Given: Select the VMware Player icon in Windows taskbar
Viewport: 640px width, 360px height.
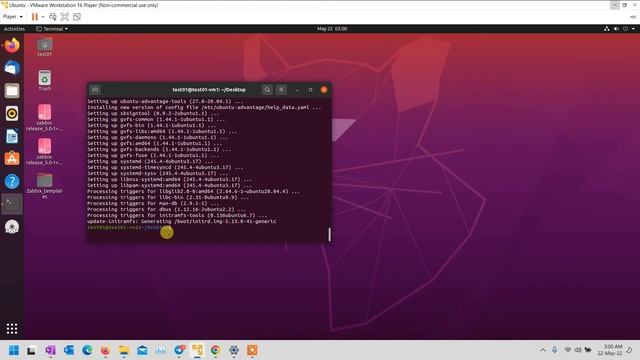Looking at the screenshot, I should coord(197,350).
